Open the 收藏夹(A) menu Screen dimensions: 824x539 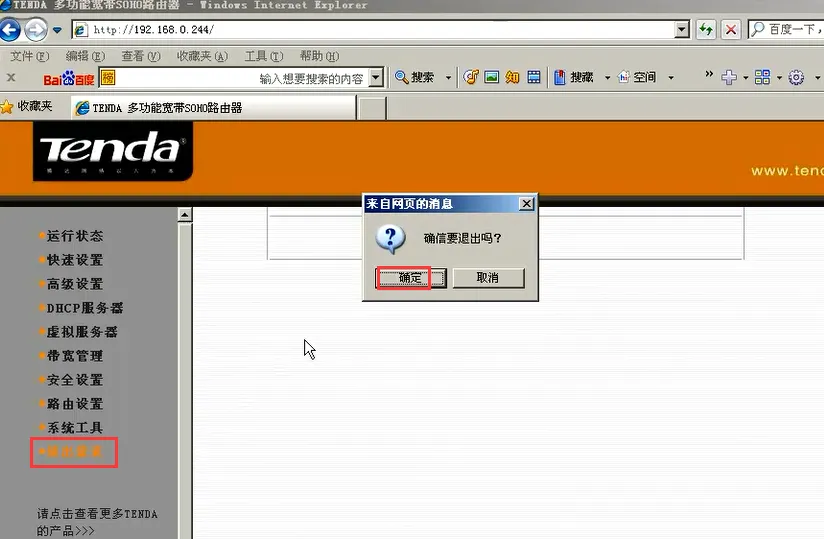pyautogui.click(x=202, y=56)
